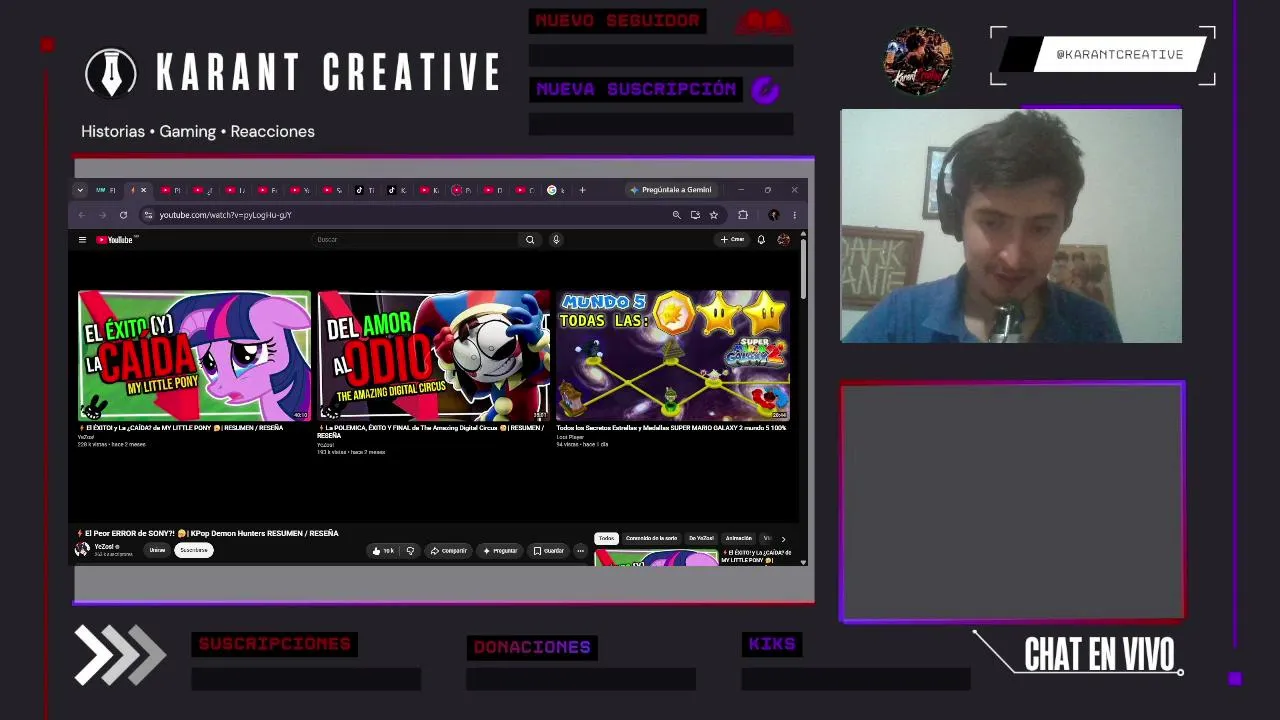
Task: Open a new browser tab
Action: [x=582, y=190]
